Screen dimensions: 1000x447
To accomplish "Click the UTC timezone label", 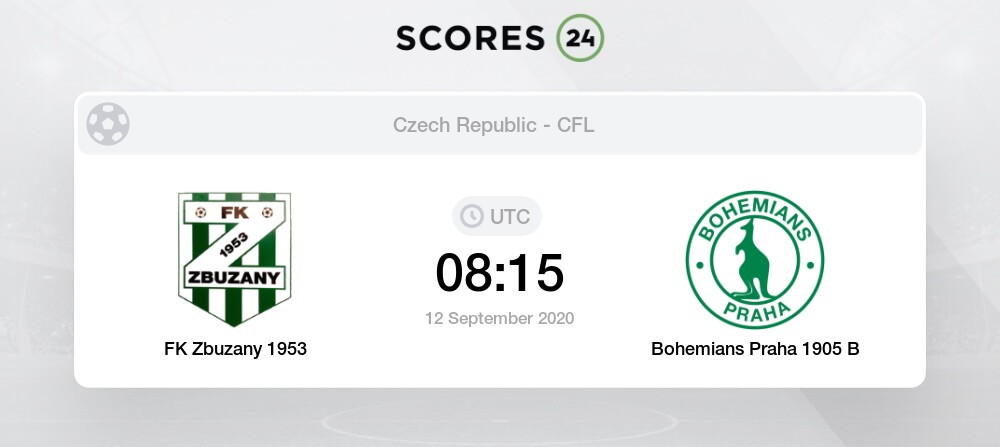I will pos(509,216).
